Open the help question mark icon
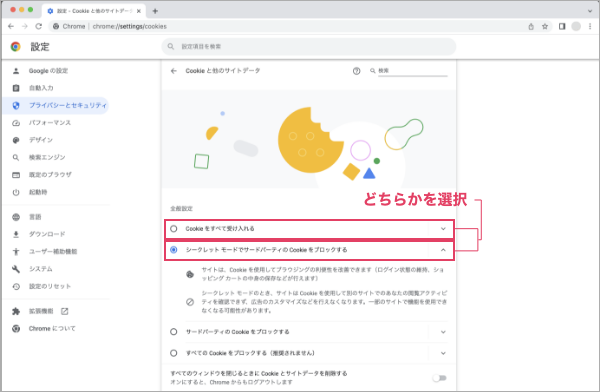Screen dimensions: 600x392 point(356,71)
